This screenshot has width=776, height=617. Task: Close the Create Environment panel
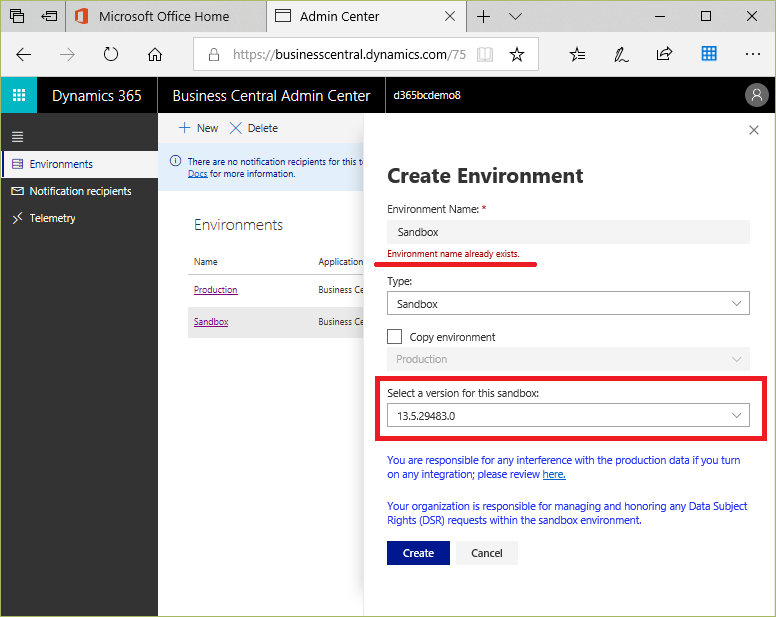click(x=754, y=130)
